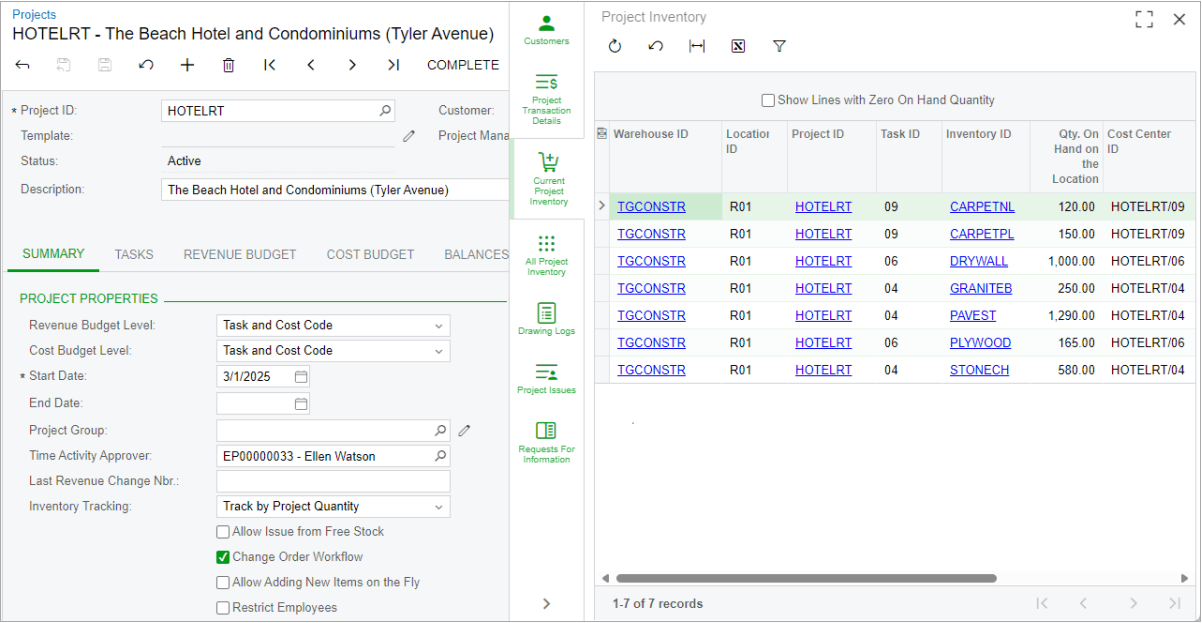The height and width of the screenshot is (623, 1202).
Task: Uncheck Change Order Workflow checkbox
Action: (223, 557)
